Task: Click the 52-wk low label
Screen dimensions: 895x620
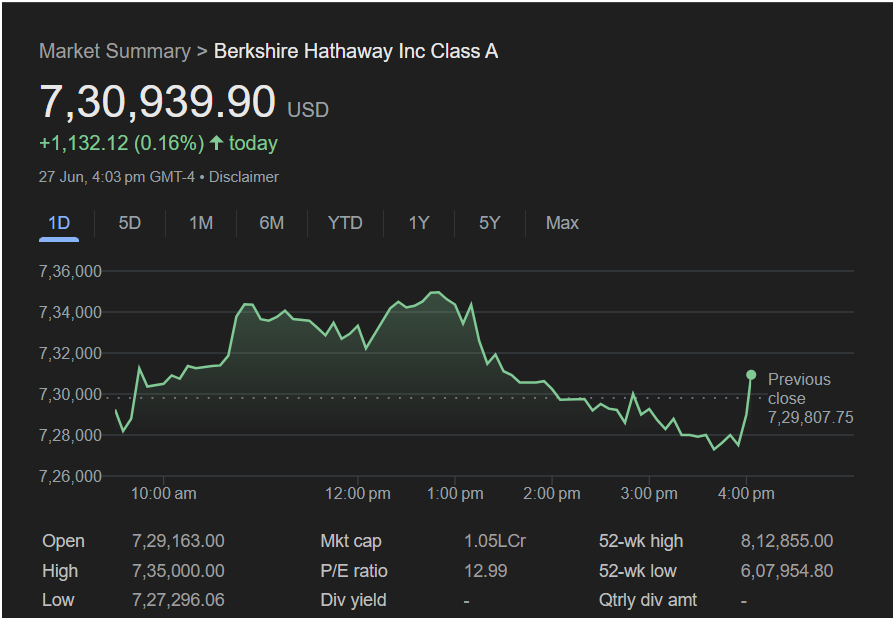Action: pos(638,571)
